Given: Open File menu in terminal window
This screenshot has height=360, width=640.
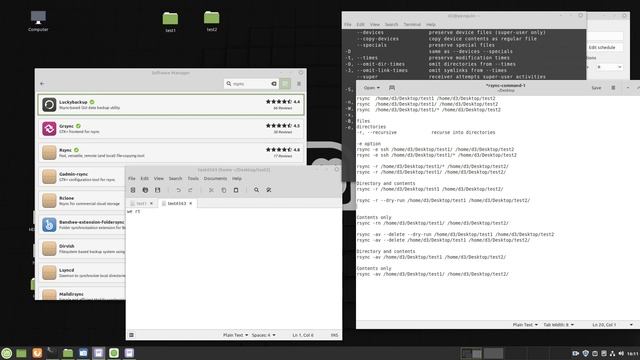Looking at the screenshot, I should tap(348, 24).
